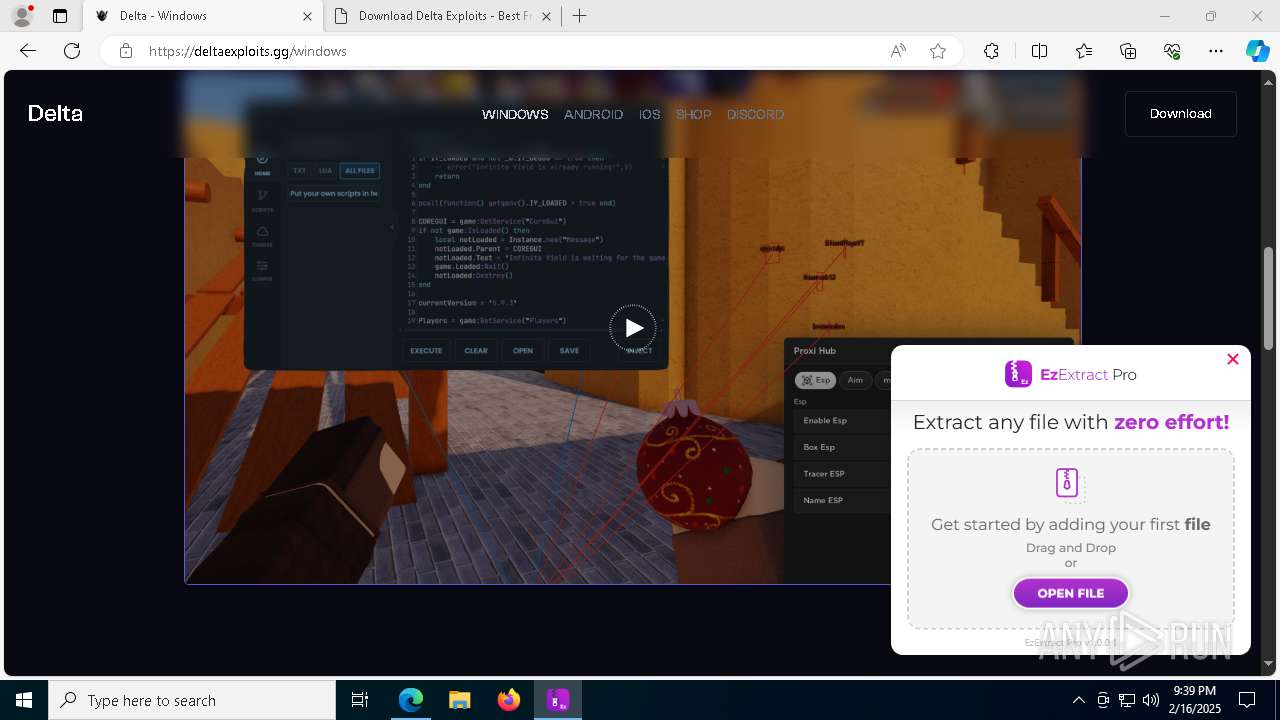Play the Delta demo video
Screen dimensions: 1280x720
tap(633, 328)
